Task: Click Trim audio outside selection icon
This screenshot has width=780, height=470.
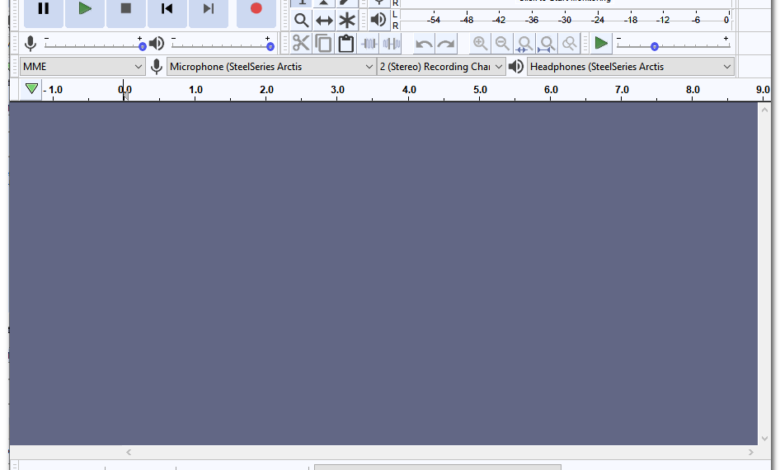Action: [369, 44]
